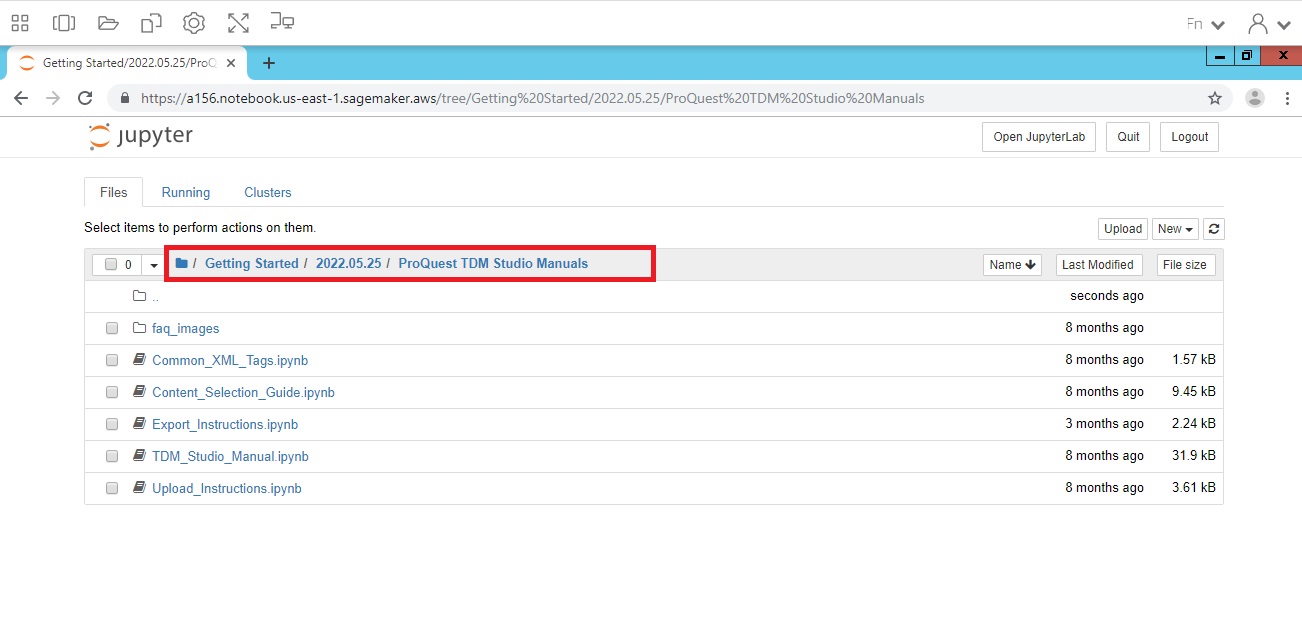Open Export_Instructions.ipynb notebook
Screen dimensions: 1302x632
(x=225, y=424)
